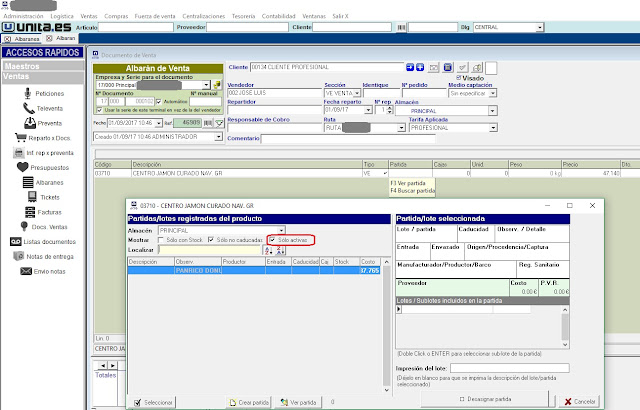
Task: Open Tickets in sidebar
Action: 49,198
